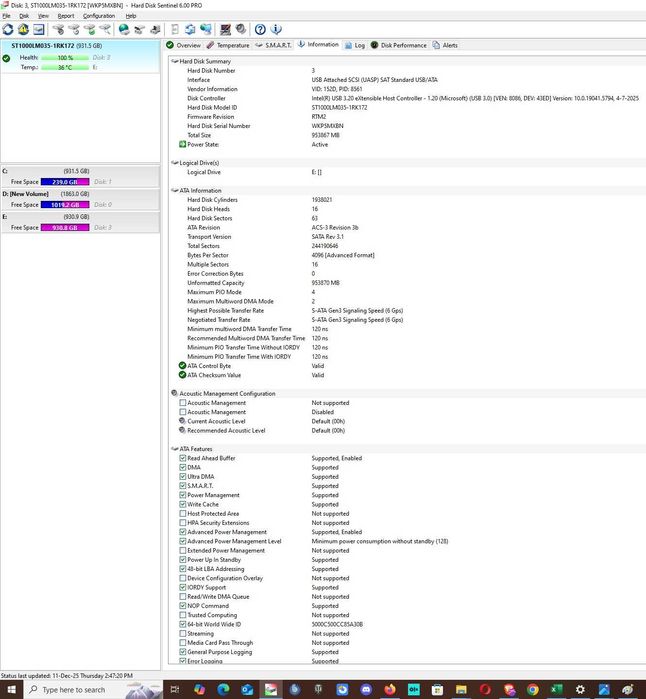Select the C: drive partition entry
This screenshot has height=699, width=646.
(x=80, y=177)
